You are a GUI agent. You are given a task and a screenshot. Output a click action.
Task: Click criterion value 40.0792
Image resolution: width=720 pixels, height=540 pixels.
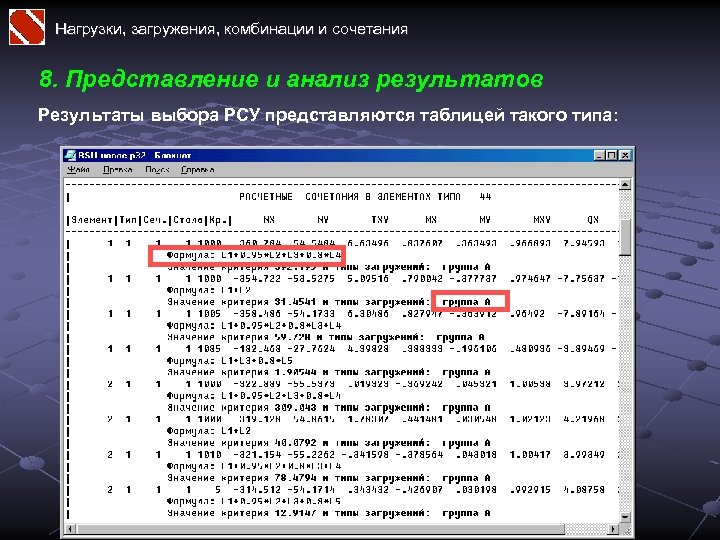coord(295,443)
